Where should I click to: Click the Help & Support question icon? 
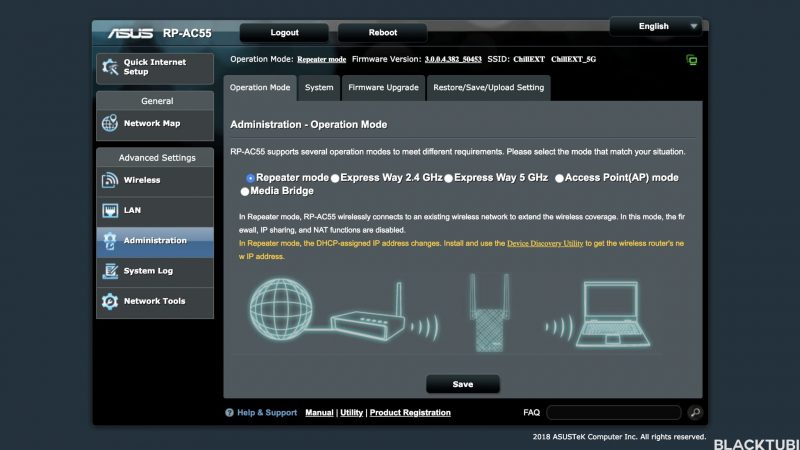pyautogui.click(x=229, y=413)
